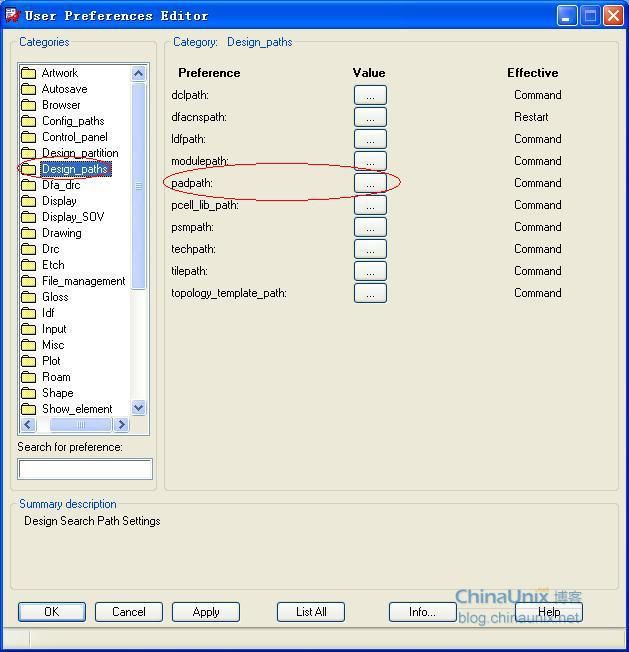This screenshot has width=629, height=652.
Task: Select Display_SOV category
Action: point(73,217)
